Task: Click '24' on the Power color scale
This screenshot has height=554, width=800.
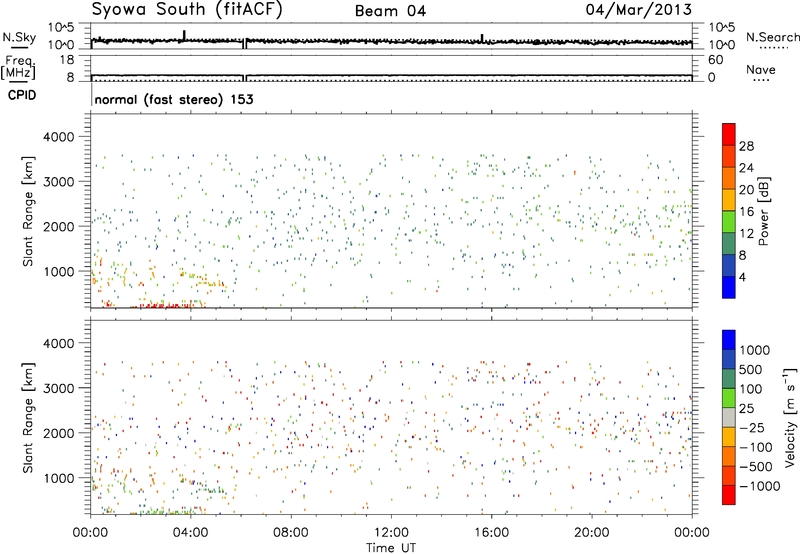Action: (x=746, y=168)
